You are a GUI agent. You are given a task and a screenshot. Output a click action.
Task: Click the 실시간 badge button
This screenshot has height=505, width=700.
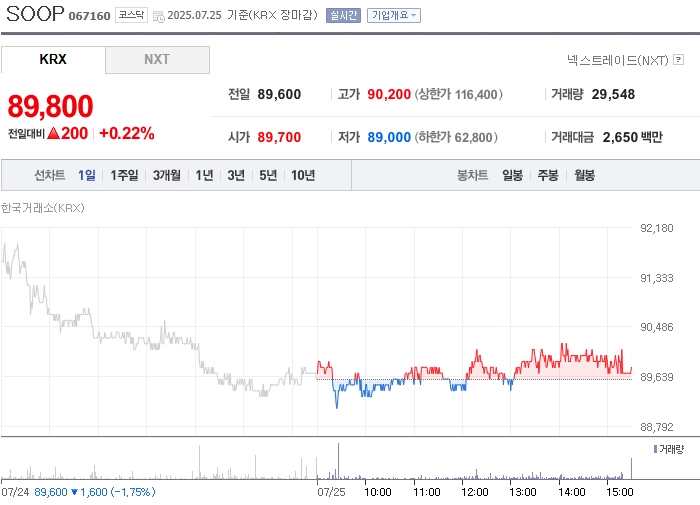pyautogui.click(x=343, y=15)
